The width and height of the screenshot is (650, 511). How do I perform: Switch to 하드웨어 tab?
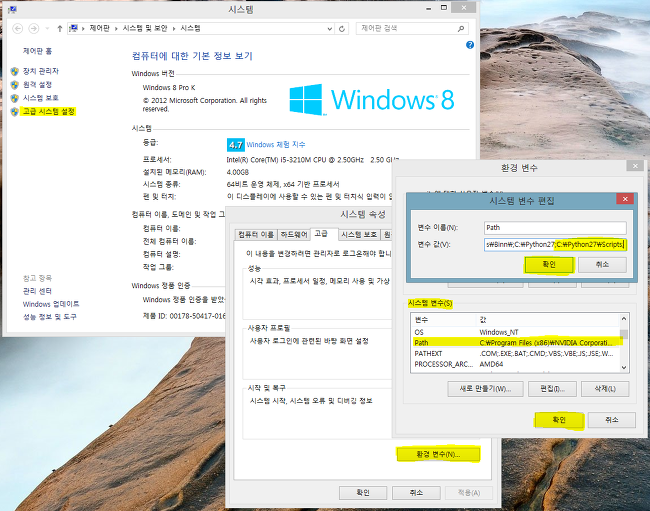293,235
